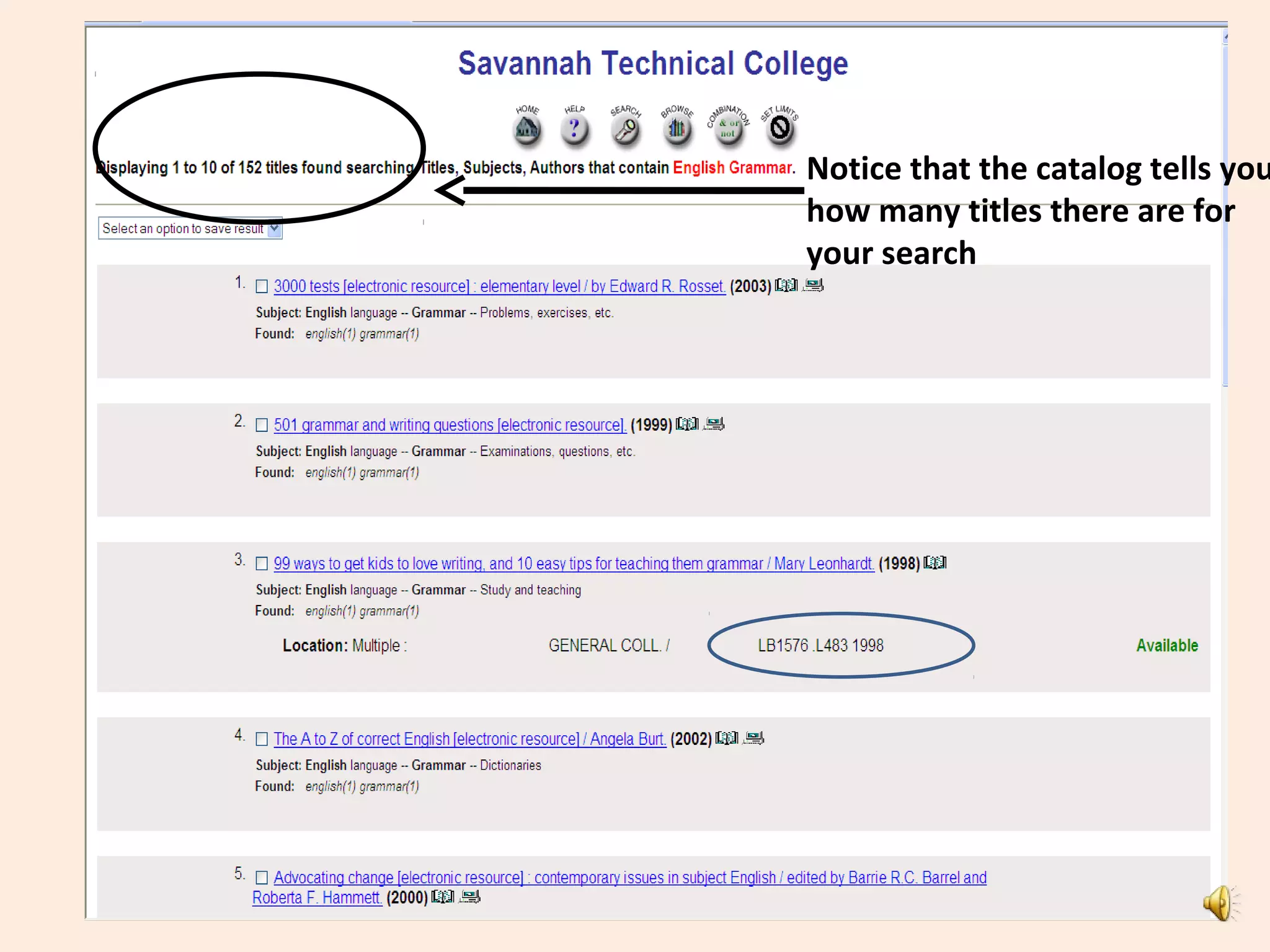1270x952 pixels.
Task: Click computer icon beside Advocating change result
Action: pos(469,897)
